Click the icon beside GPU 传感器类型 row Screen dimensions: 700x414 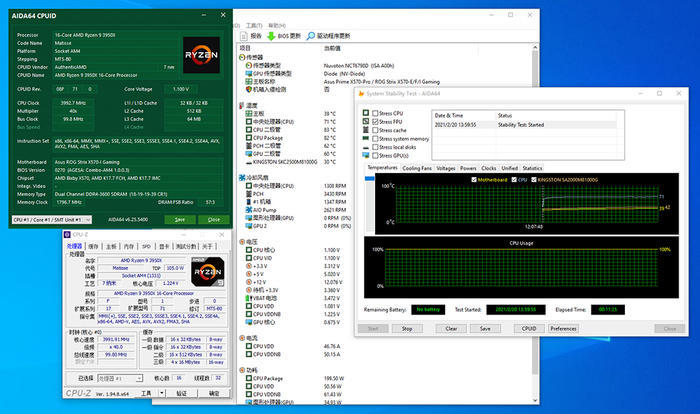coord(249,73)
